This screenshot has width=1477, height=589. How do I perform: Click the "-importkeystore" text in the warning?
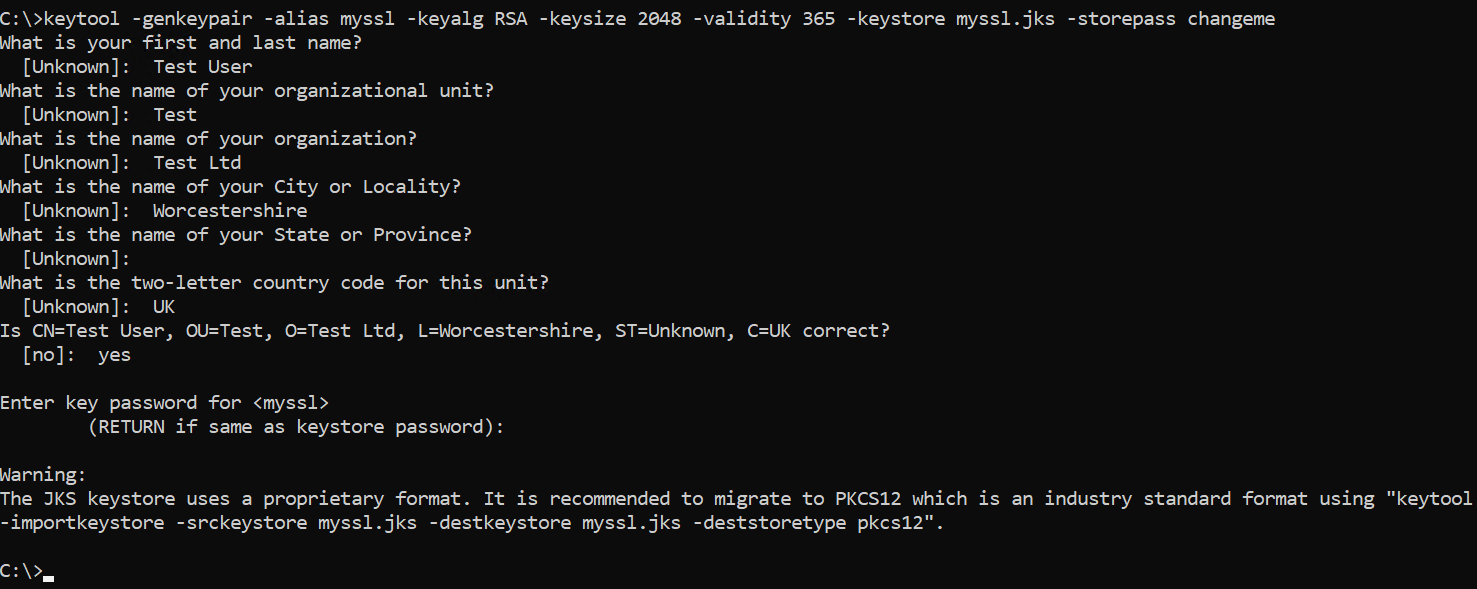pyautogui.click(x=82, y=523)
